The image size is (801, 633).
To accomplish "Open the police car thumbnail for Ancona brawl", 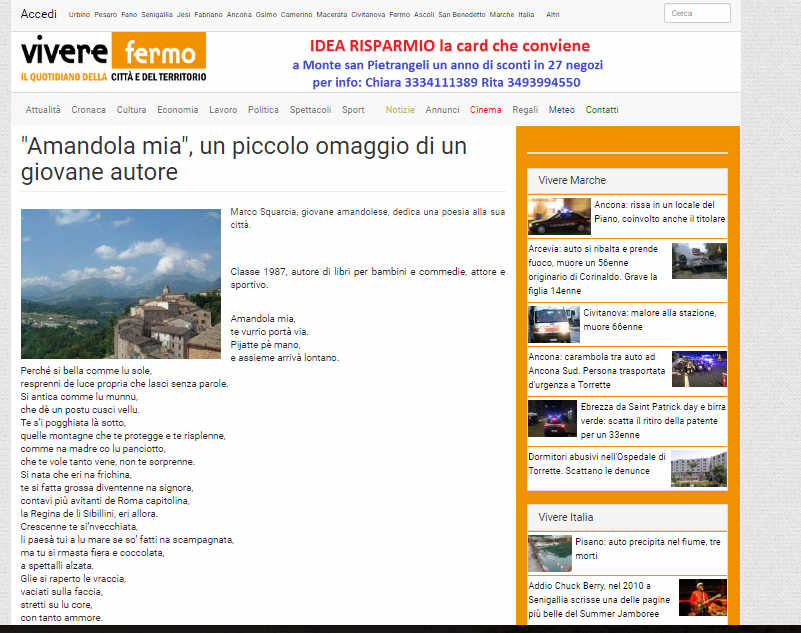I will click(559, 216).
